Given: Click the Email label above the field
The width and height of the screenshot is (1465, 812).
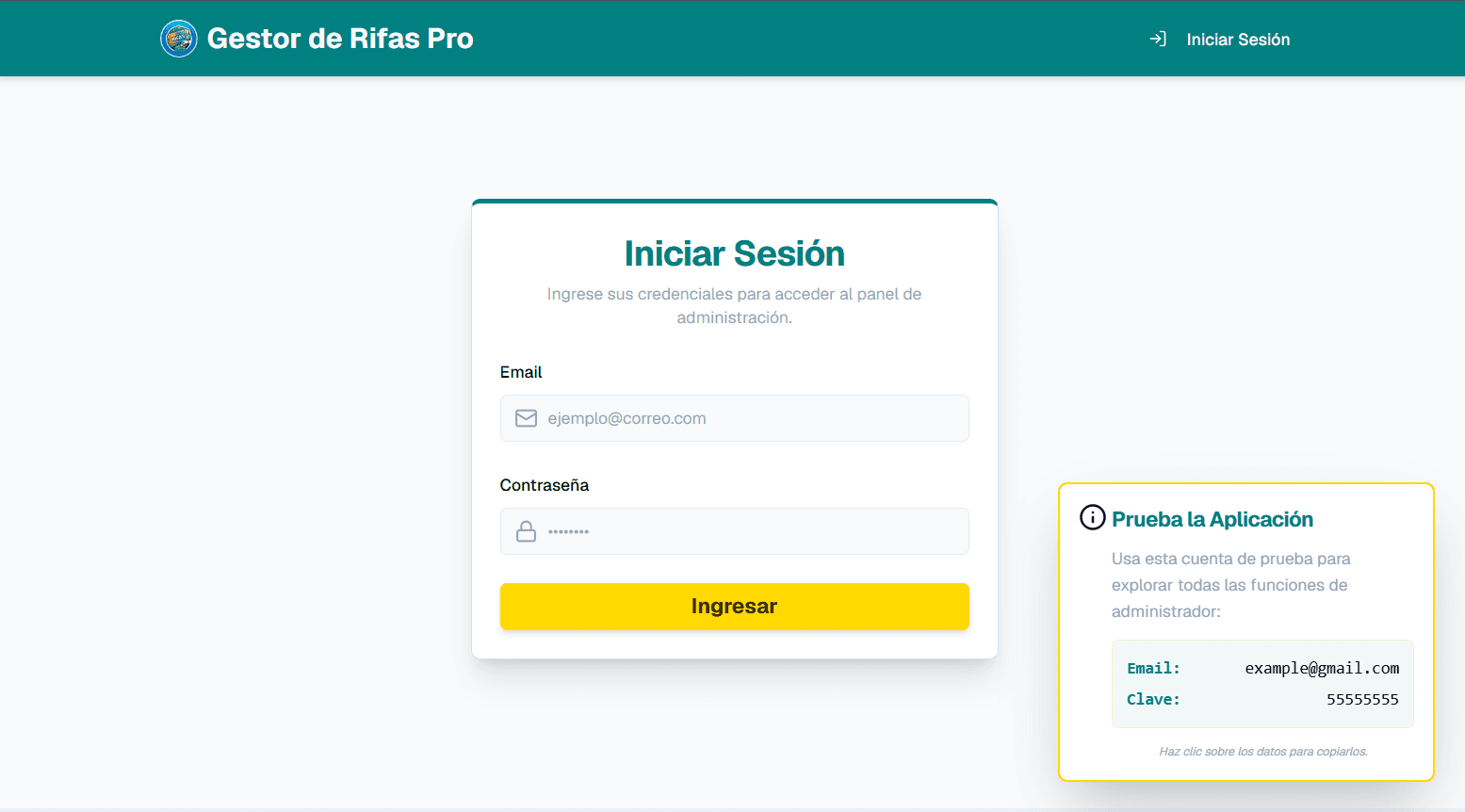Looking at the screenshot, I should [x=521, y=372].
